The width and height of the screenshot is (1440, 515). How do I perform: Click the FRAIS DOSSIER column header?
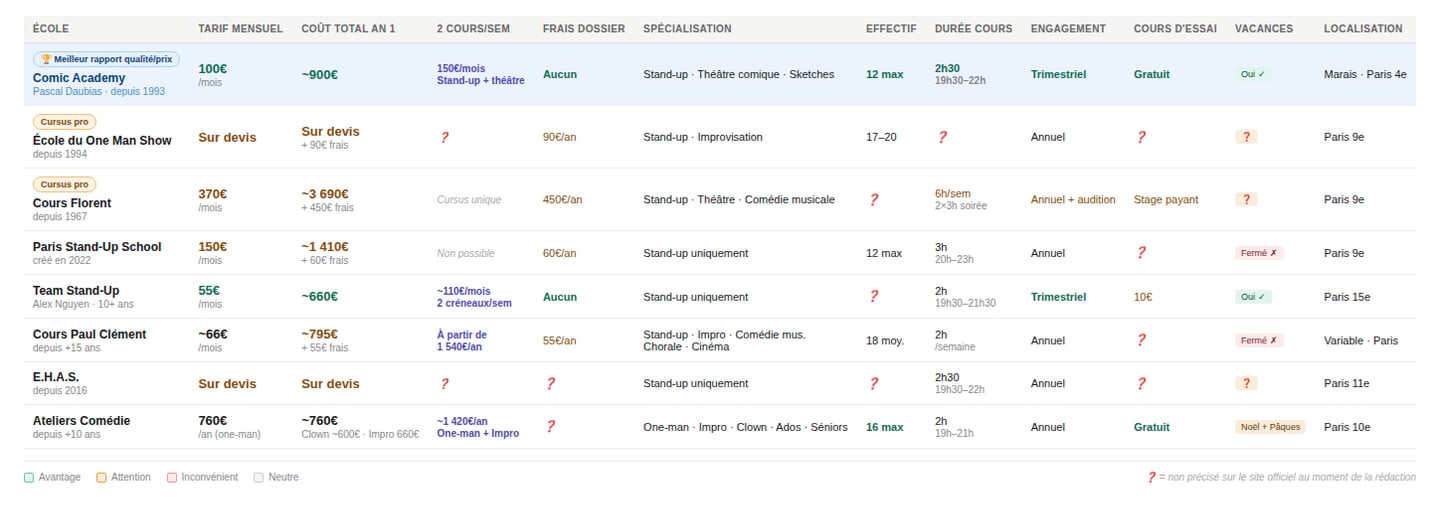(x=584, y=29)
